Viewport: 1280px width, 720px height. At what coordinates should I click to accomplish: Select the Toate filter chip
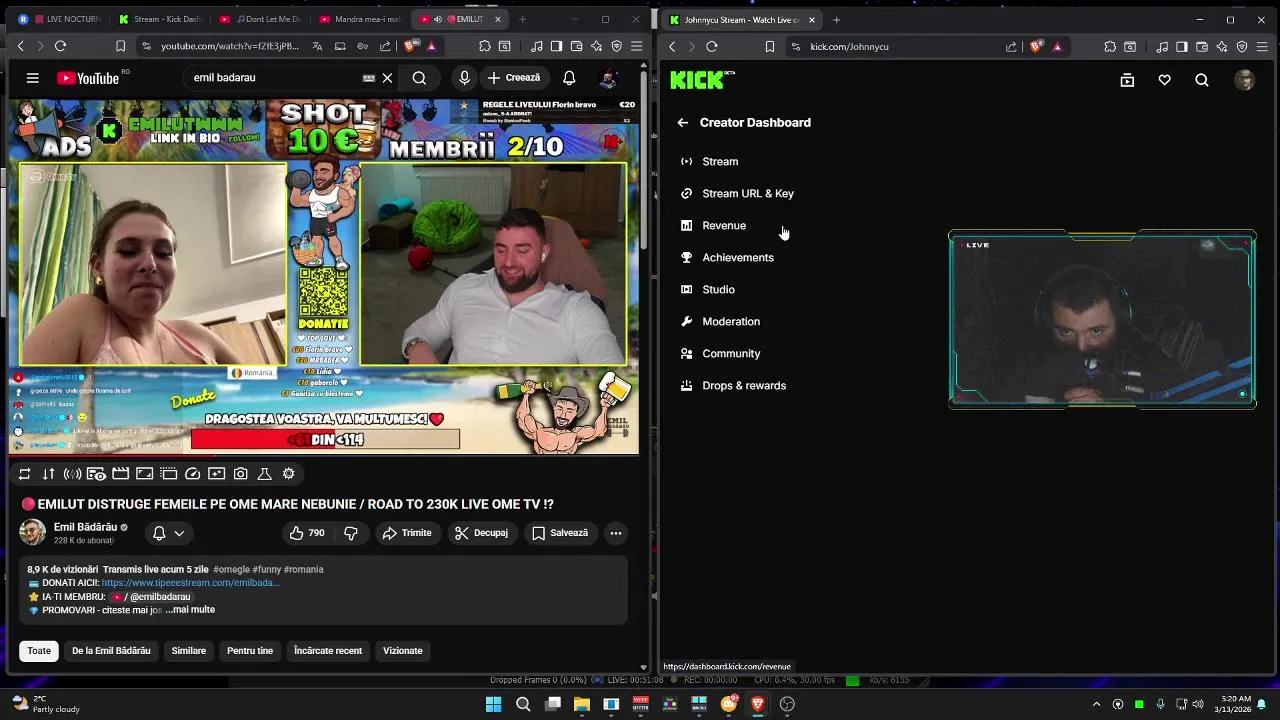click(x=39, y=651)
